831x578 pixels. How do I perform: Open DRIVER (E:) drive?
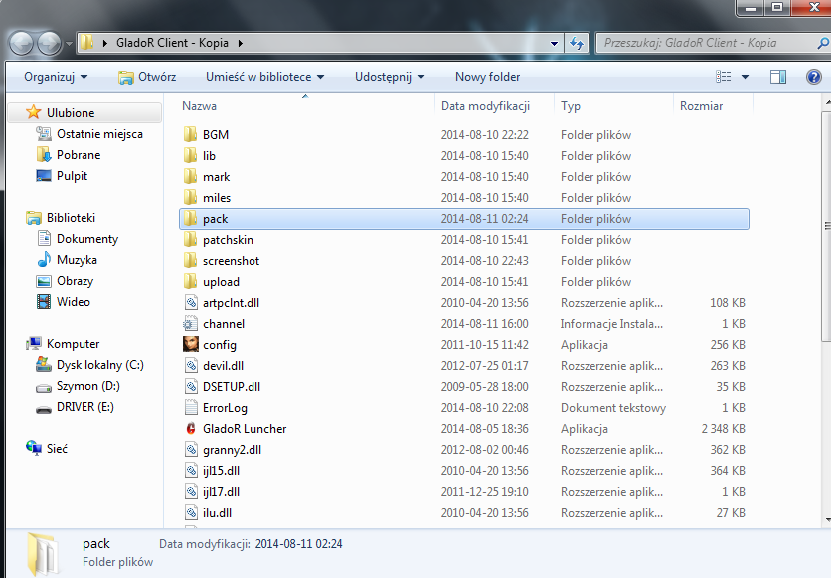click(85, 407)
